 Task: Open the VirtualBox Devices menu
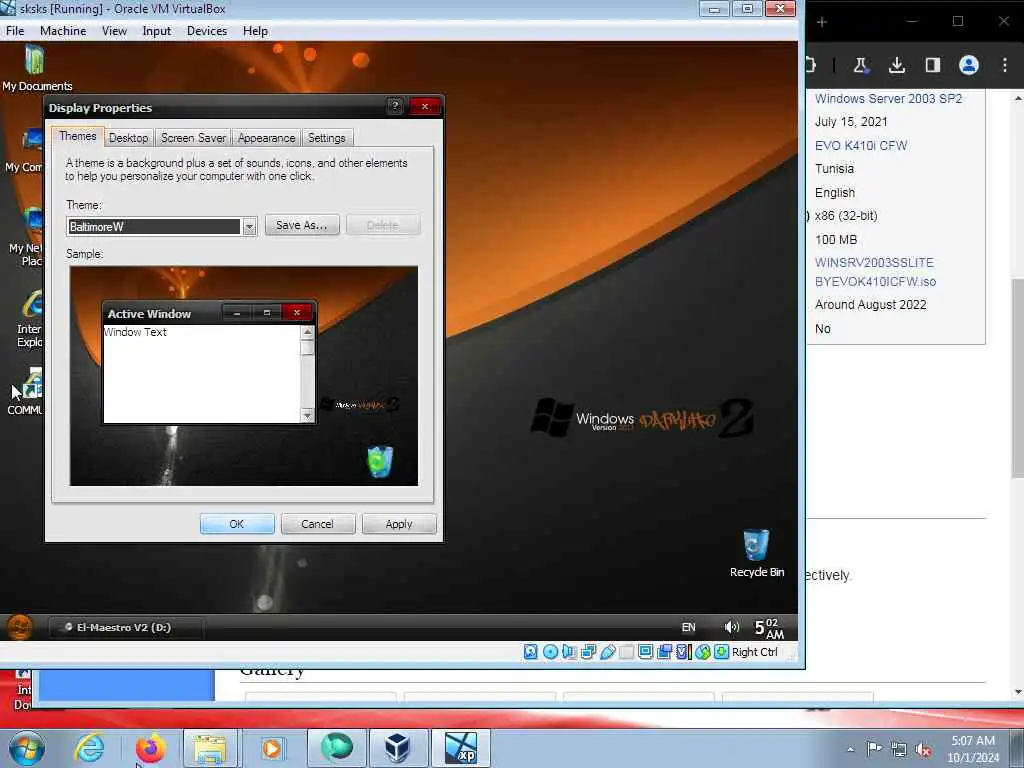pos(207,31)
